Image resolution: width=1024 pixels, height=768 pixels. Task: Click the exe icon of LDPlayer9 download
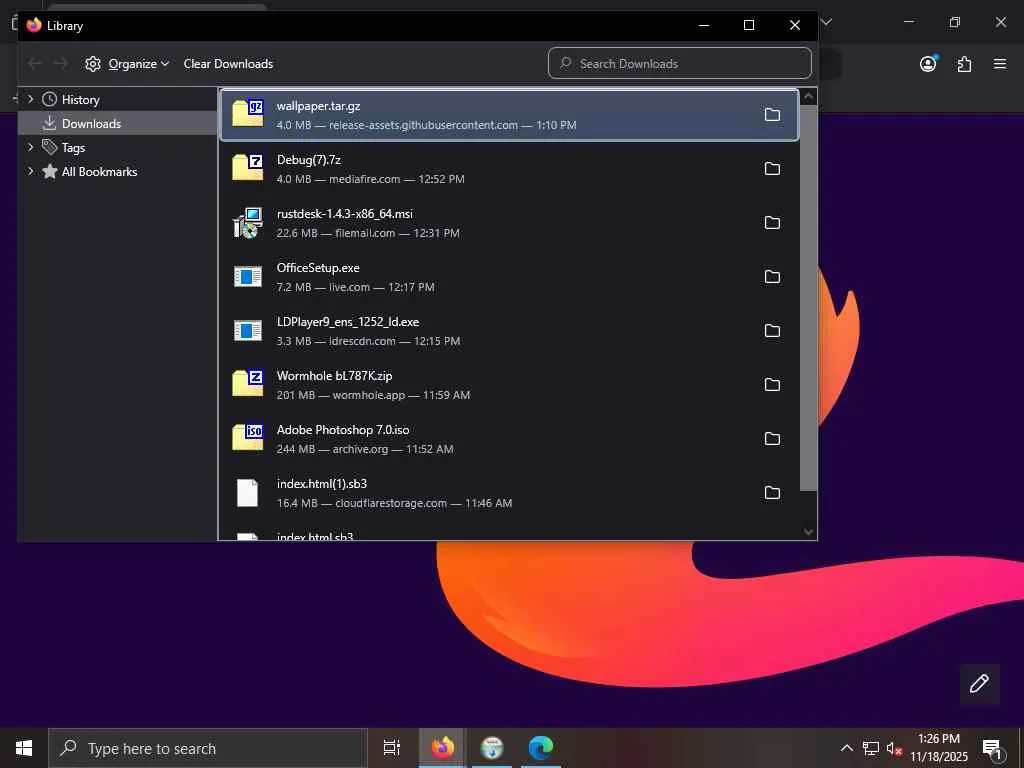coord(248,330)
